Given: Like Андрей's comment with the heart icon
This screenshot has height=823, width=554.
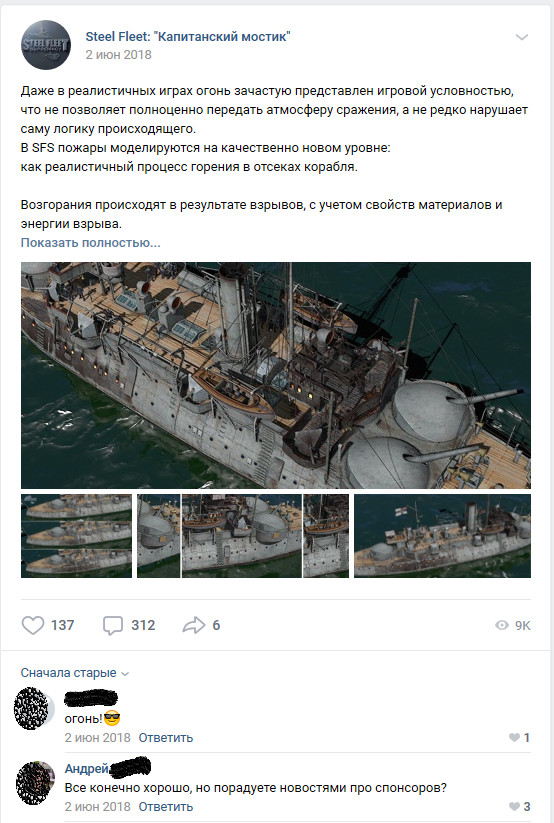Looking at the screenshot, I should tap(515, 806).
